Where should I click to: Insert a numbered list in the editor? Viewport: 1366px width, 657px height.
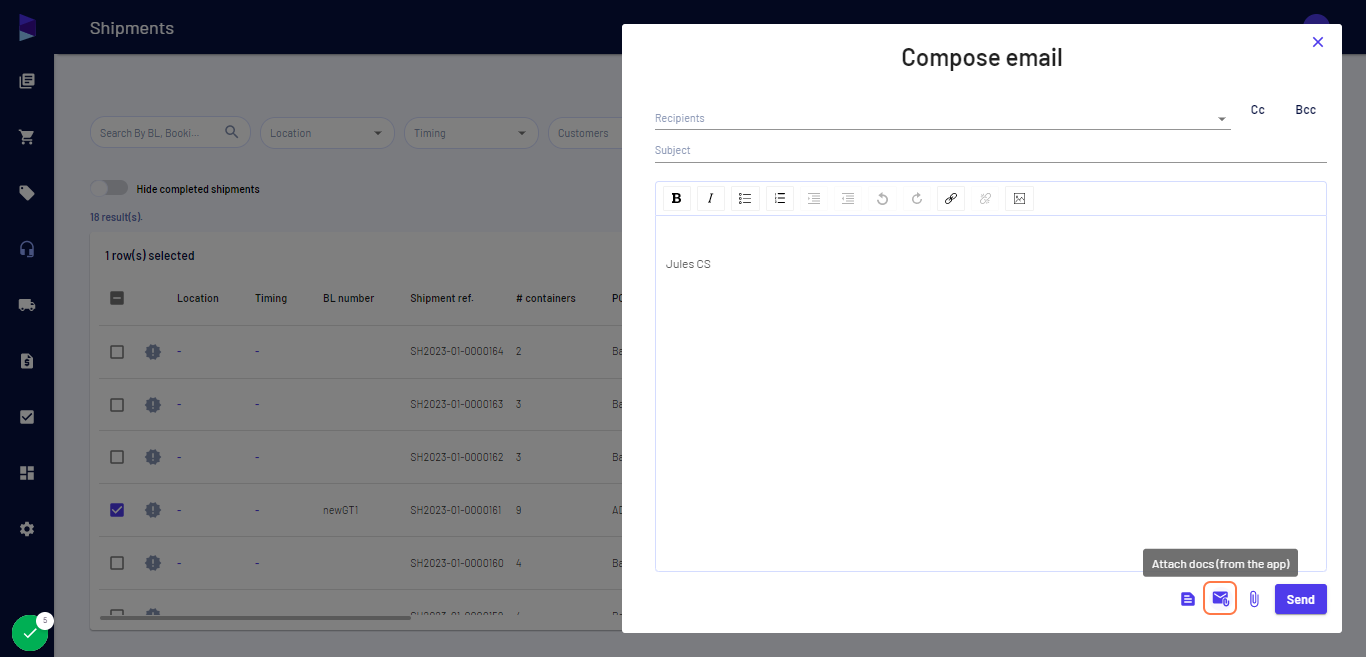pyautogui.click(x=780, y=198)
